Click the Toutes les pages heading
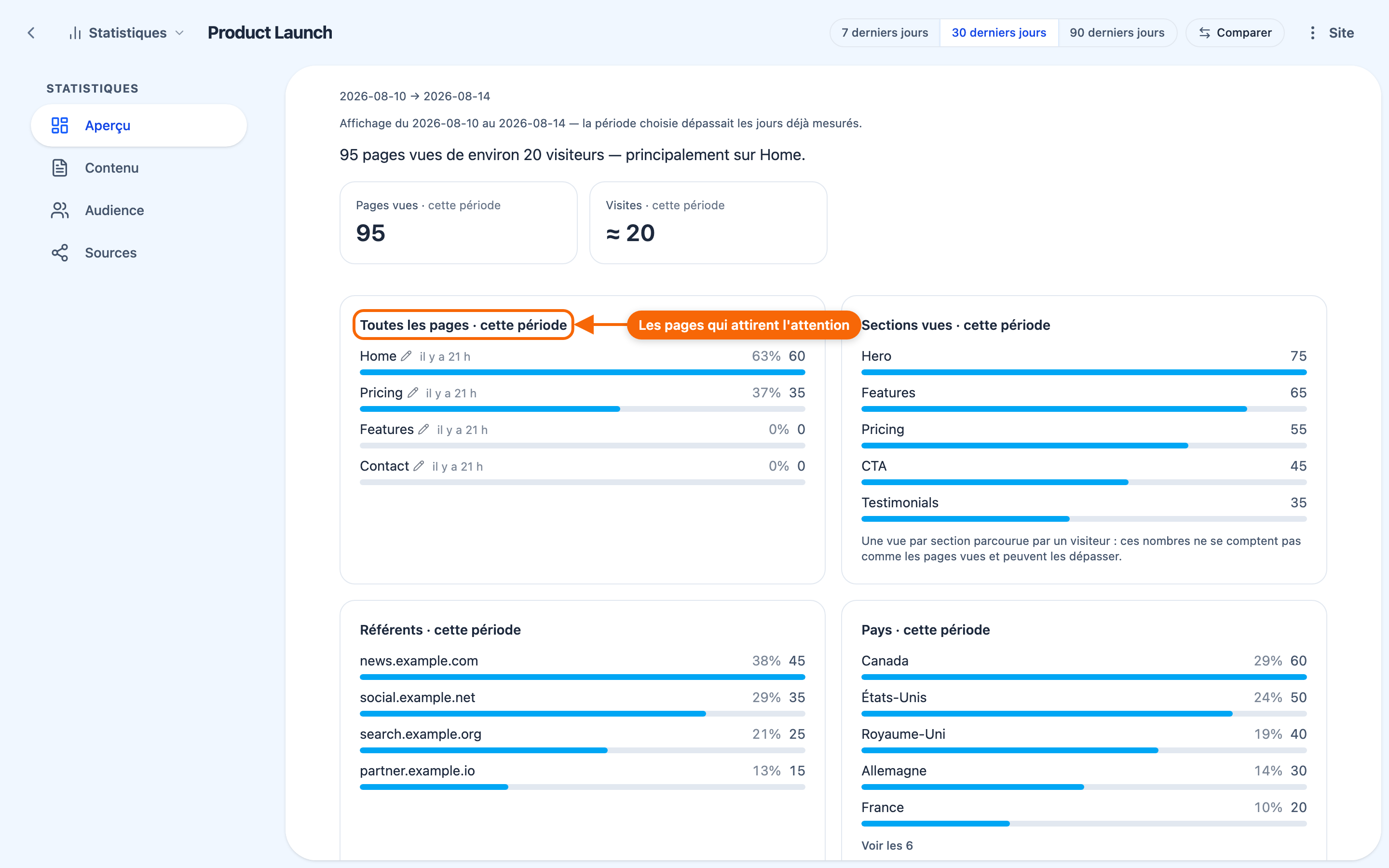 (463, 325)
